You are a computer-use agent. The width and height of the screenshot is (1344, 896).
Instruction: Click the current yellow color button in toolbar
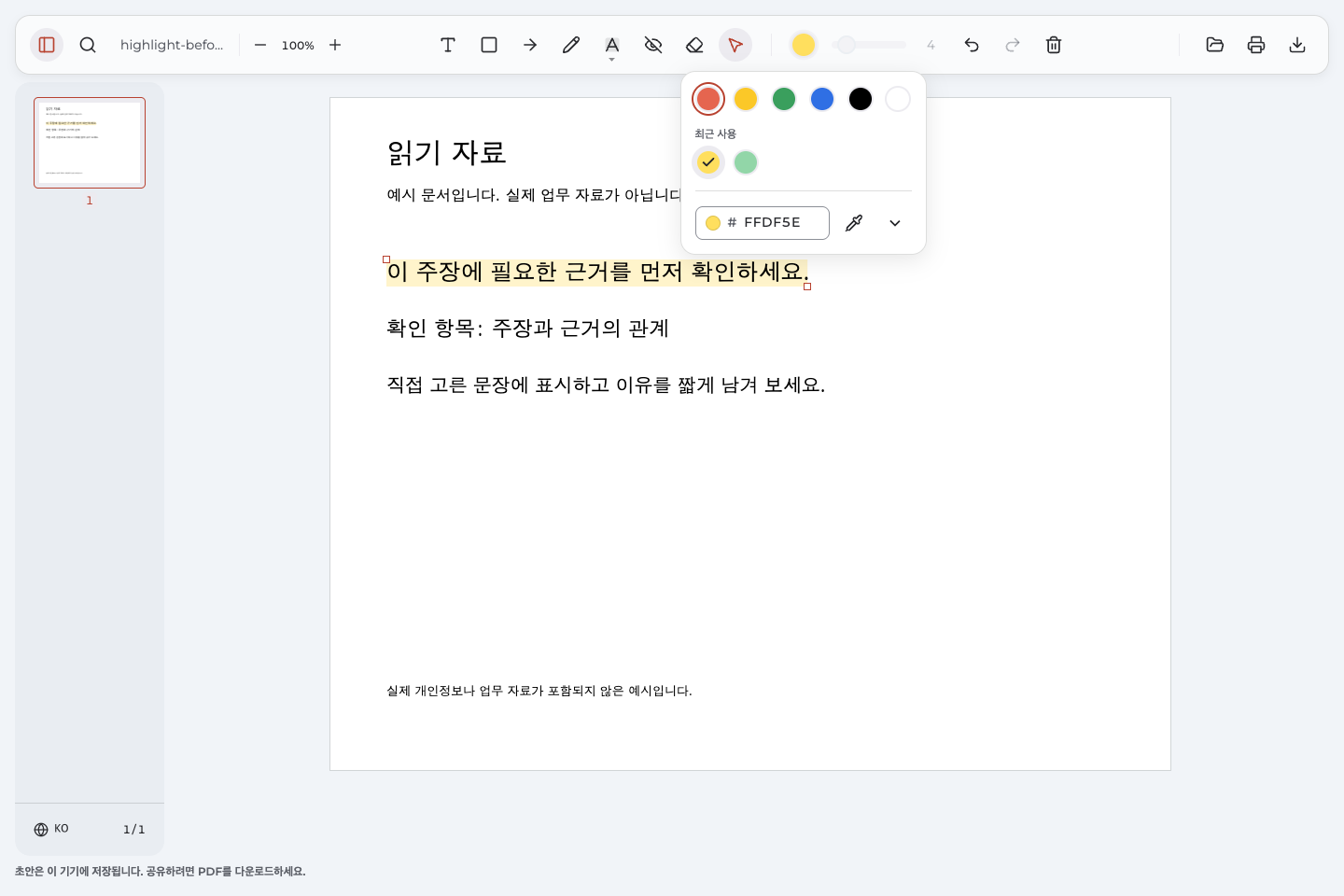[804, 45]
